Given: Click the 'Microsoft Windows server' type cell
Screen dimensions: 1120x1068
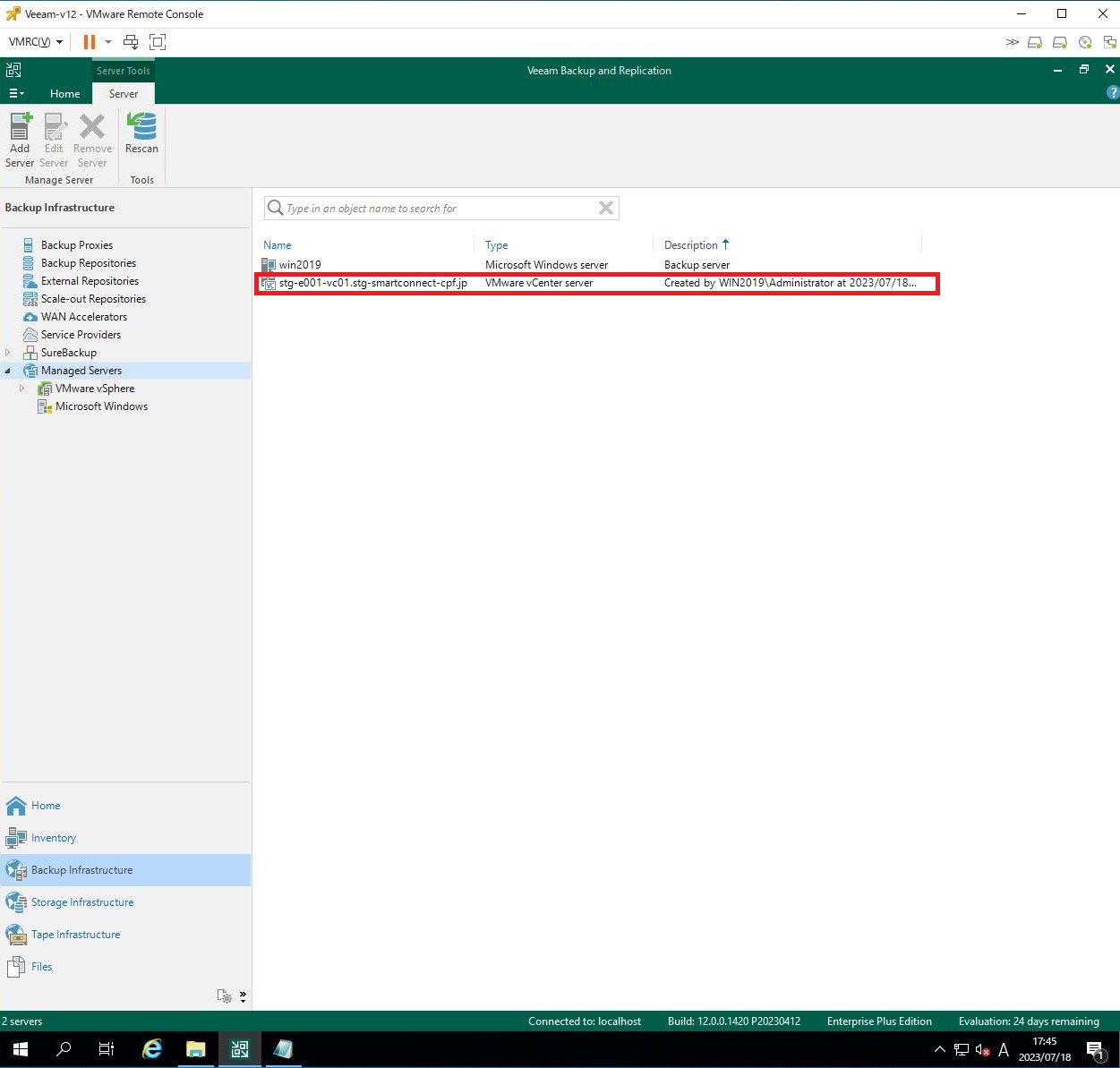Looking at the screenshot, I should [546, 265].
